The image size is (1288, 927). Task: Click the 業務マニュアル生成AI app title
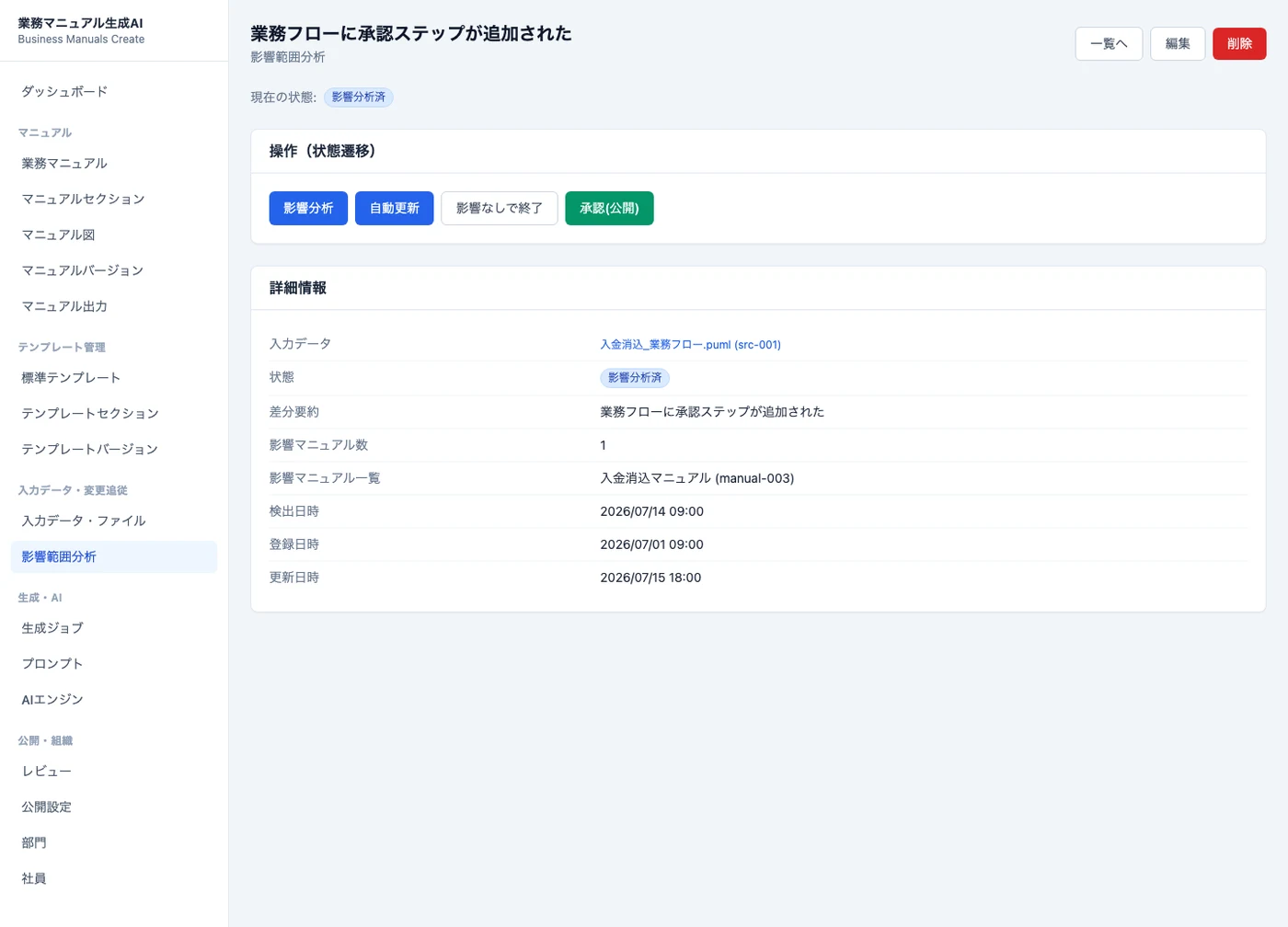(80, 23)
